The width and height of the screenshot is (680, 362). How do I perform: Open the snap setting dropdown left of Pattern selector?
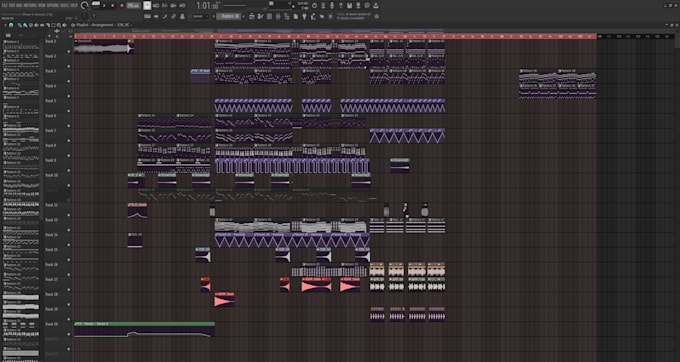[200, 16]
